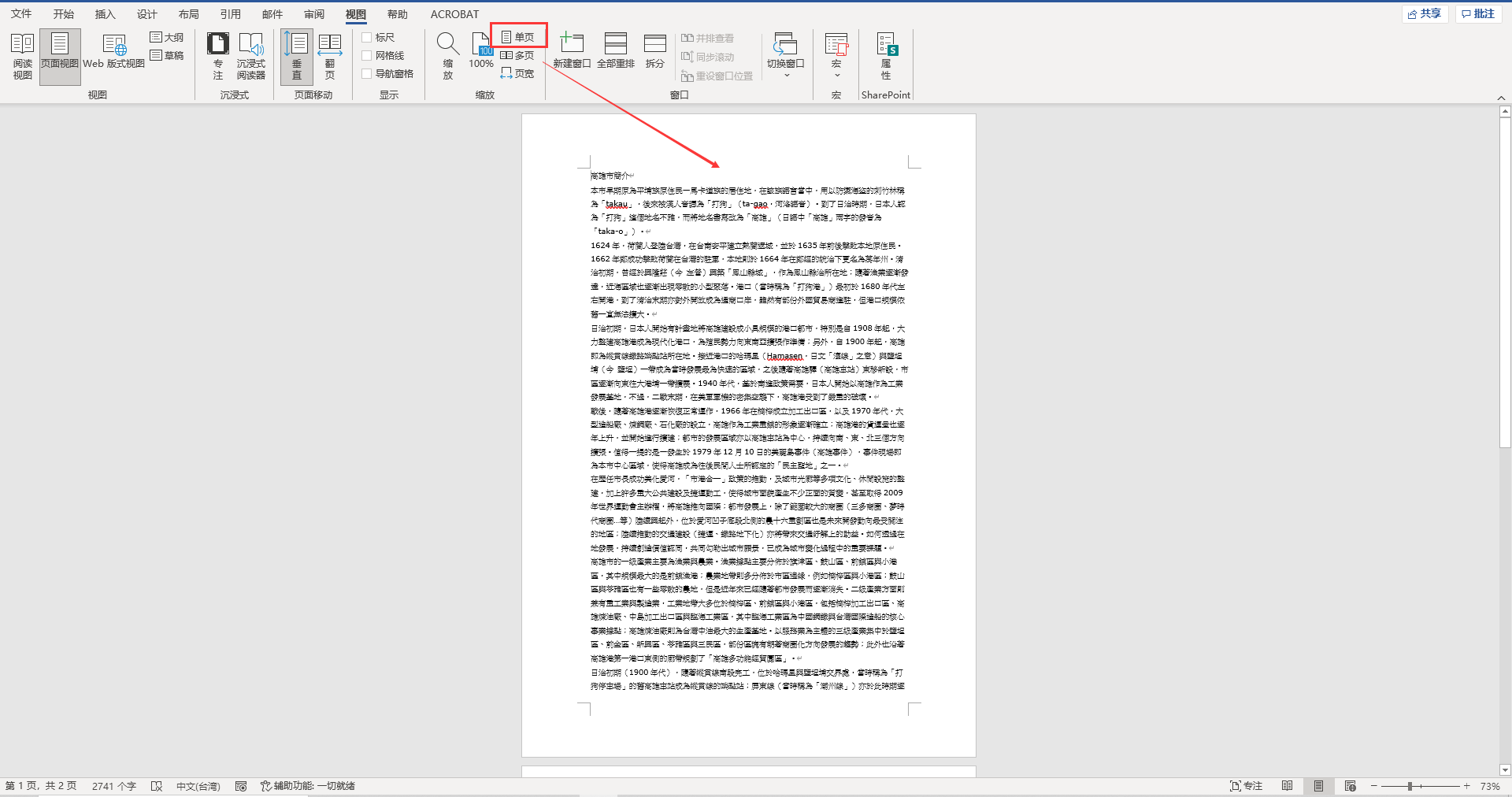Choose Page Width (页宽) zoom
Image resolution: width=1512 pixels, height=797 pixels.
[x=518, y=73]
